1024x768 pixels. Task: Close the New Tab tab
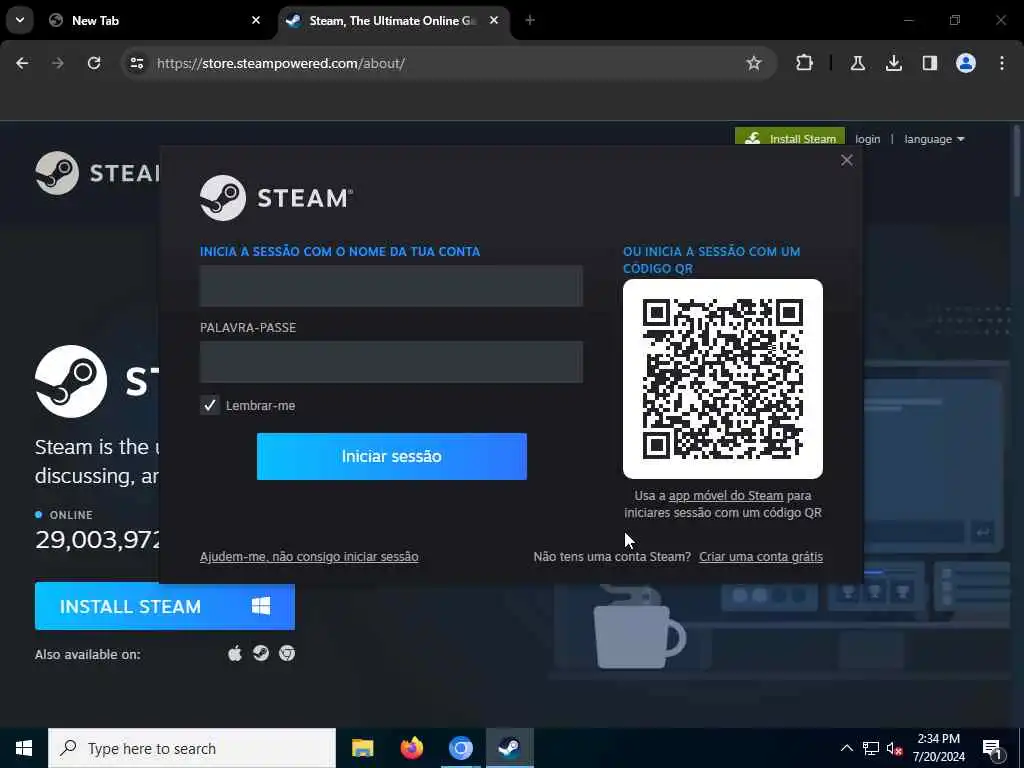coord(256,20)
